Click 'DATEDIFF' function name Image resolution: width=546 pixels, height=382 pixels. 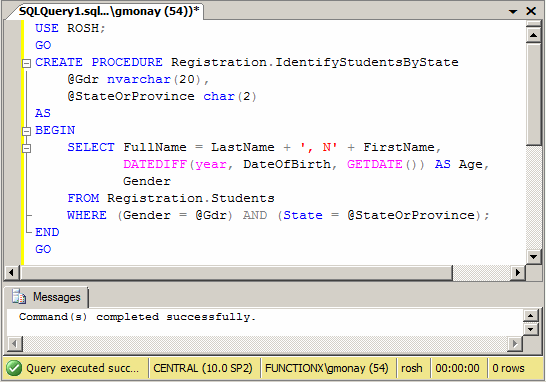click(x=155, y=164)
